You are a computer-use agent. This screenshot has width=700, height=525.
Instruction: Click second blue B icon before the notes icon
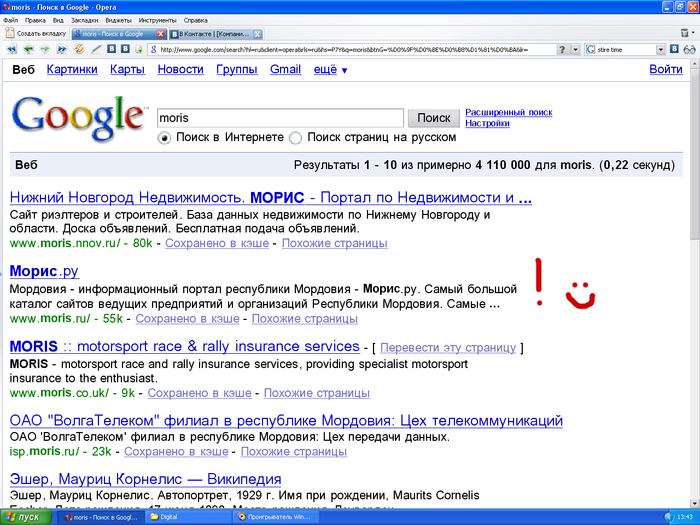[x=125, y=49]
